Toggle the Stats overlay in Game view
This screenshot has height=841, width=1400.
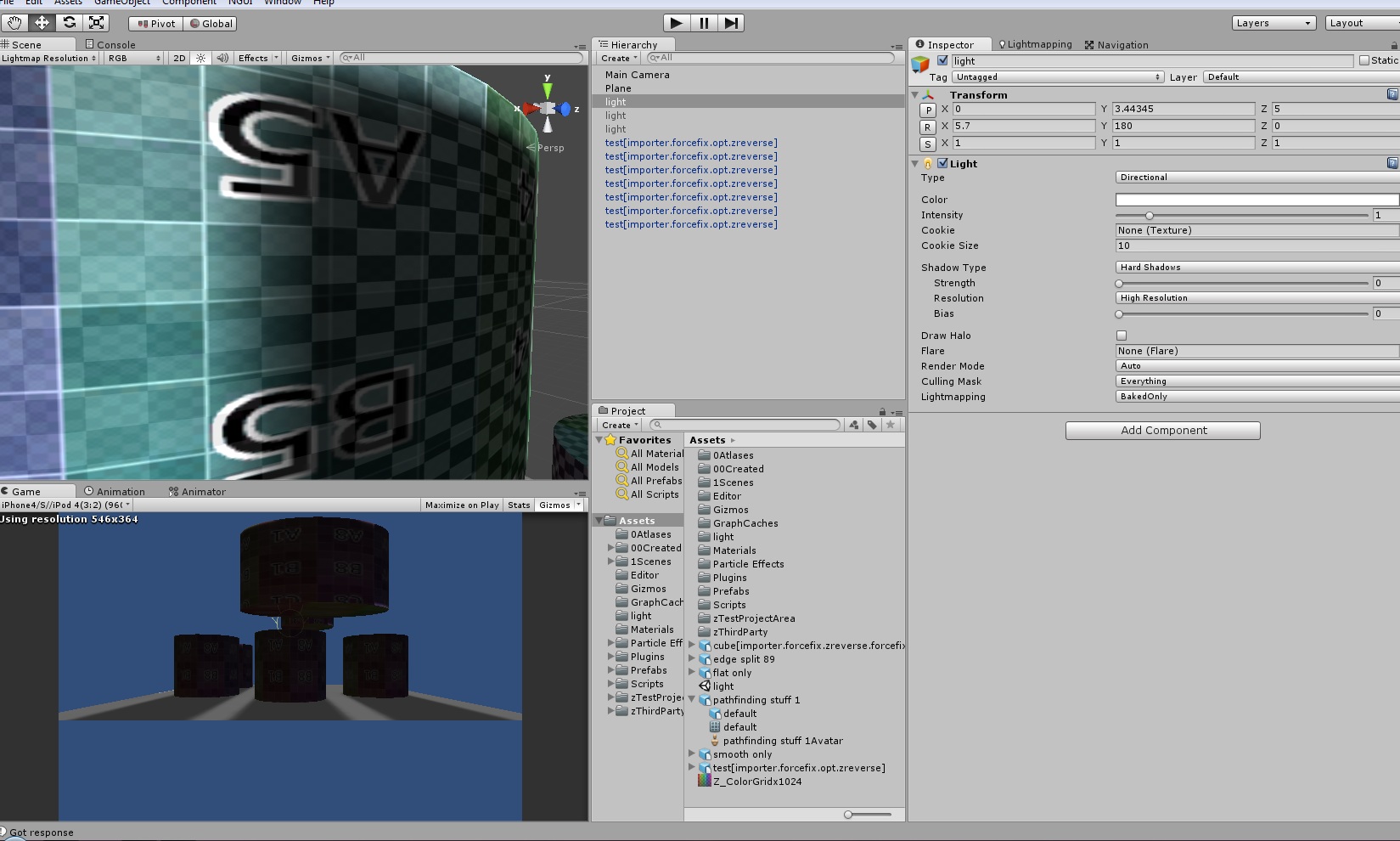[519, 505]
